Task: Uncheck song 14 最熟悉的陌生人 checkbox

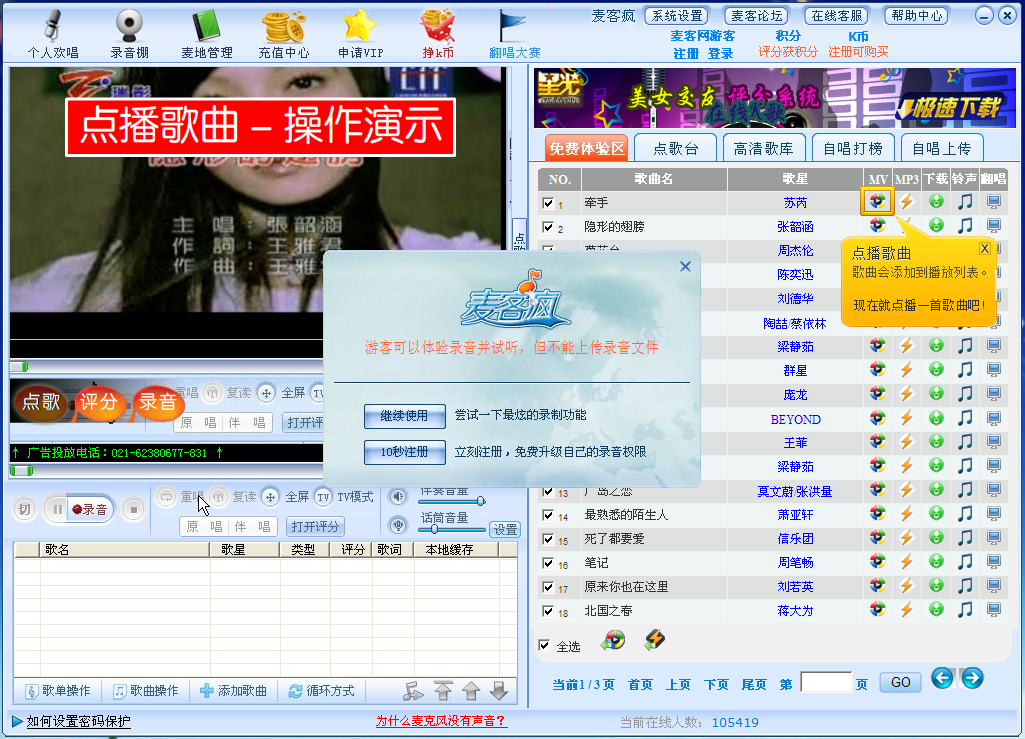Action: click(x=548, y=515)
